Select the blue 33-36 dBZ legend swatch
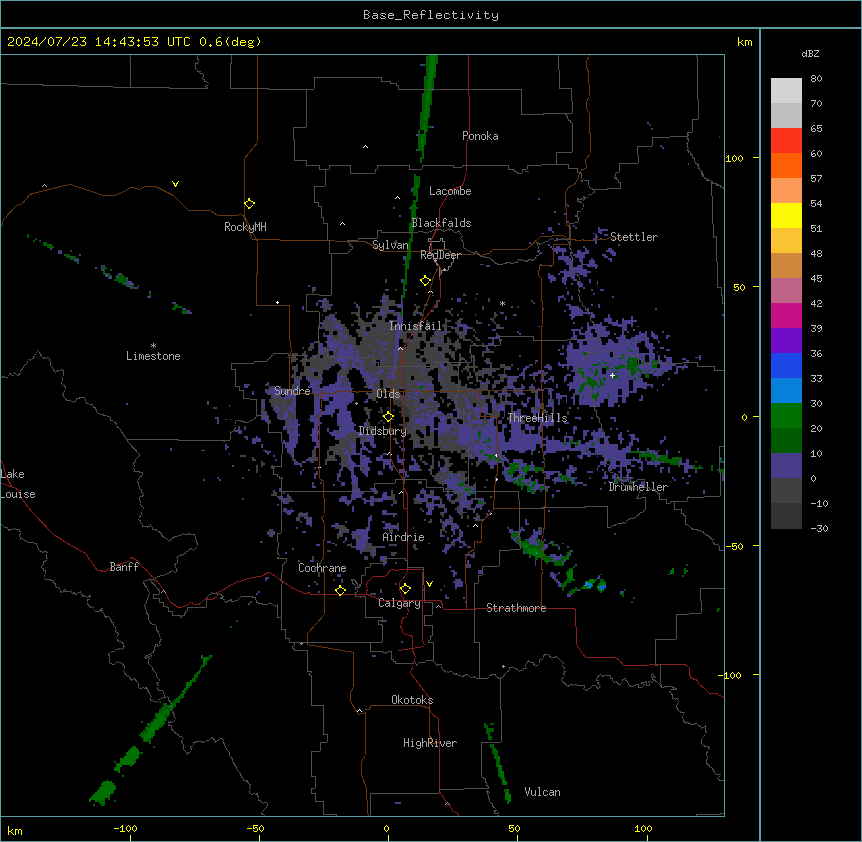The image size is (862, 842). tap(786, 365)
